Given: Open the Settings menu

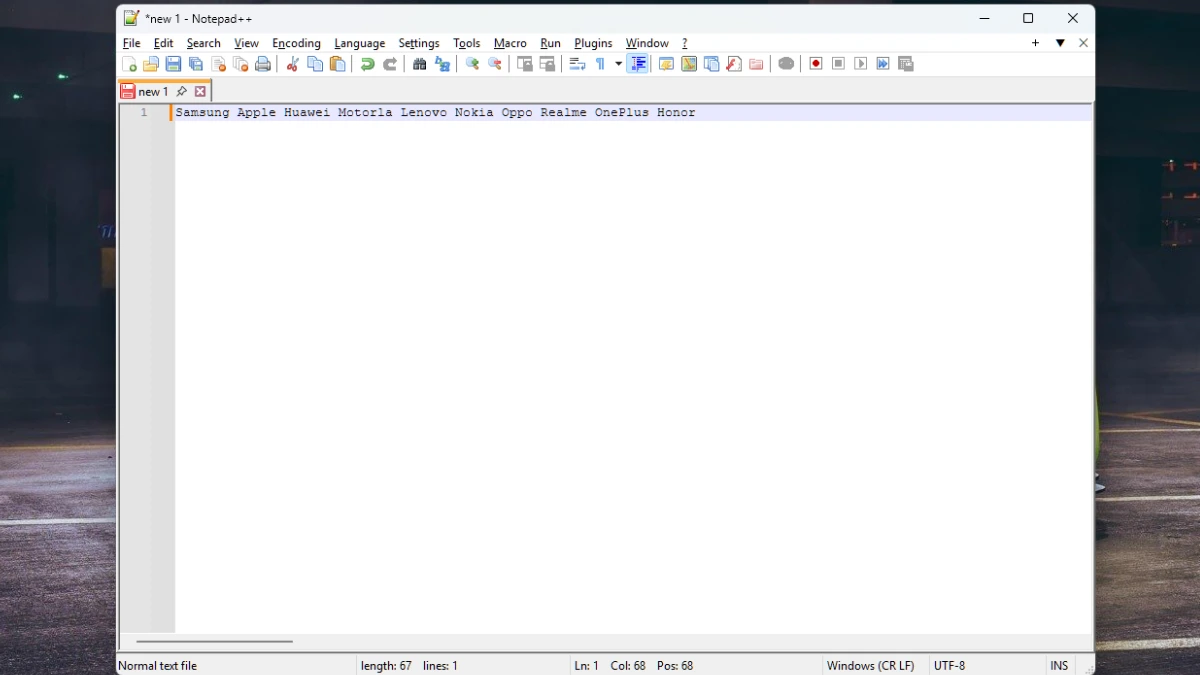Looking at the screenshot, I should 418,43.
